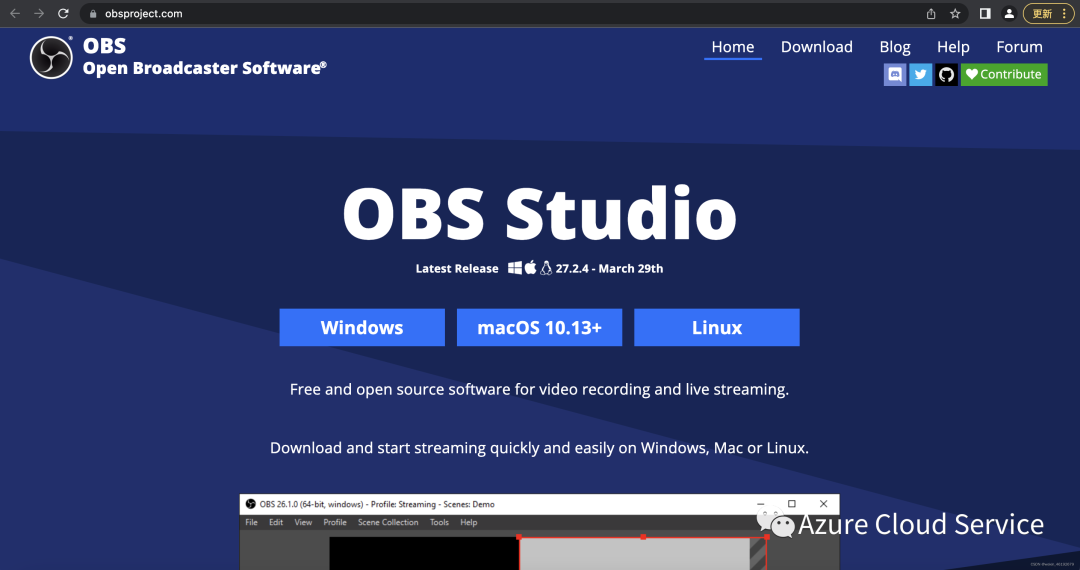Click the 更新 update button
Image resolution: width=1080 pixels, height=570 pixels.
coord(1042,14)
